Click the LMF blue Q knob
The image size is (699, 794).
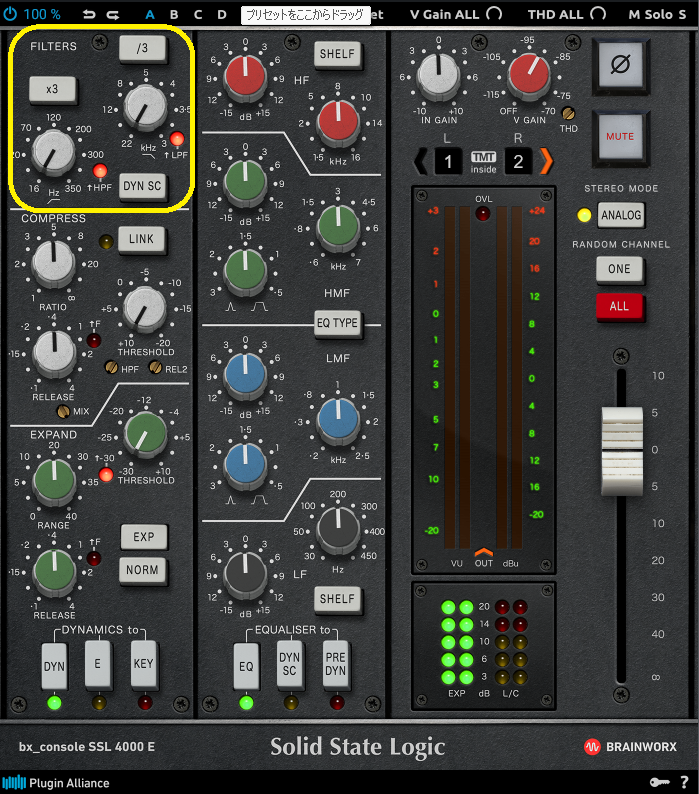(x=245, y=464)
